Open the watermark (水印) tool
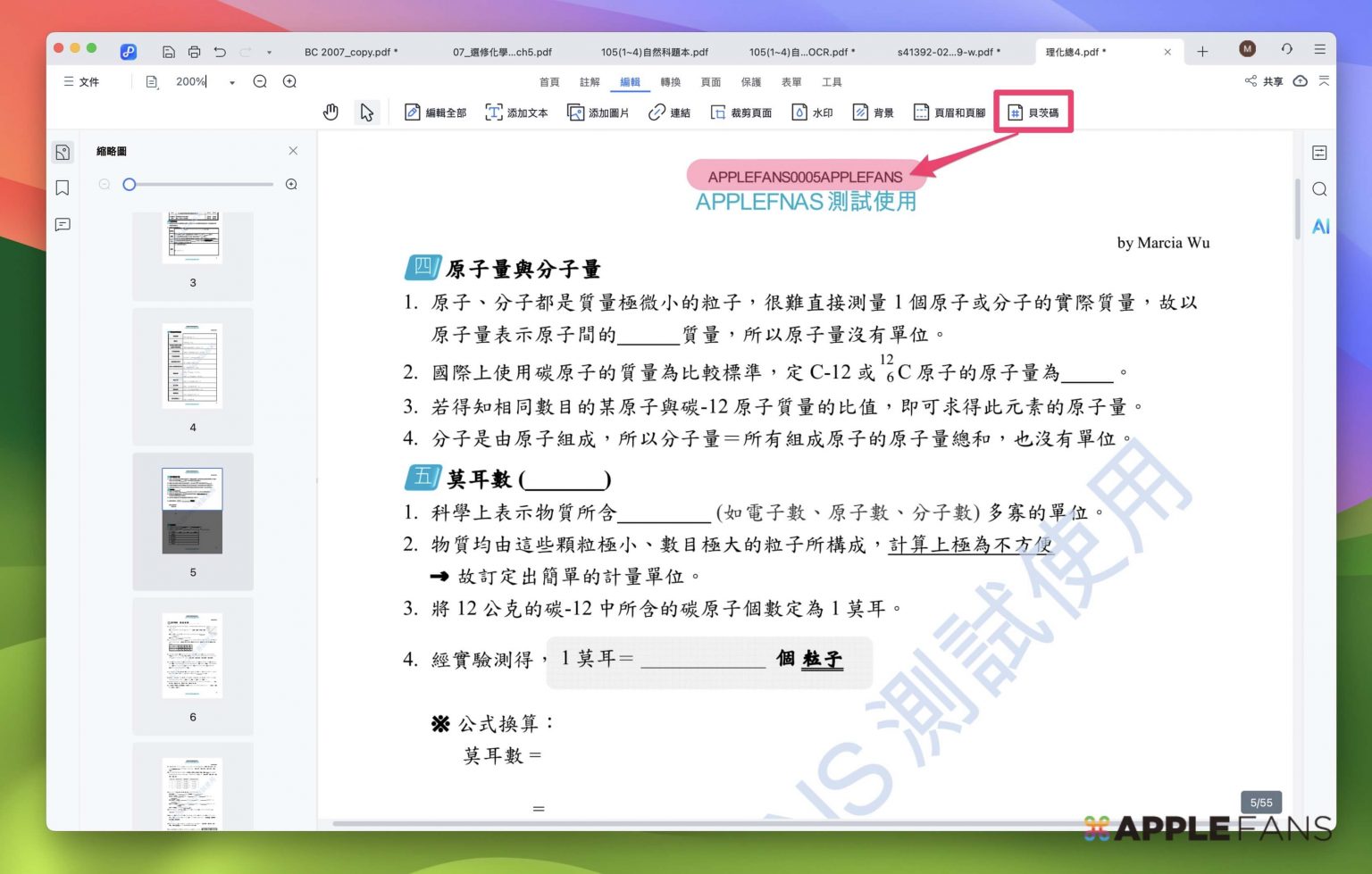 click(812, 112)
